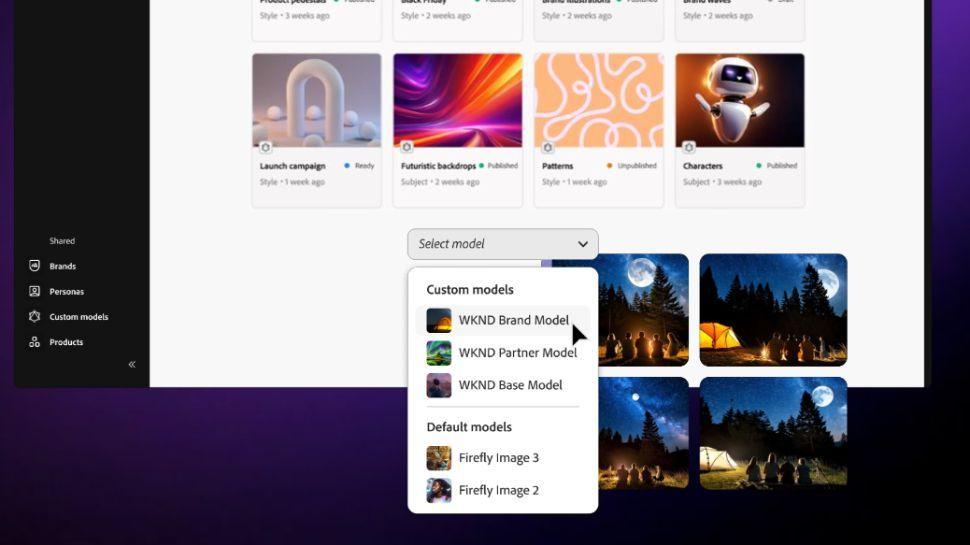Click the Firefly Image 2 icon
Image resolution: width=970 pixels, height=545 pixels.
click(439, 490)
